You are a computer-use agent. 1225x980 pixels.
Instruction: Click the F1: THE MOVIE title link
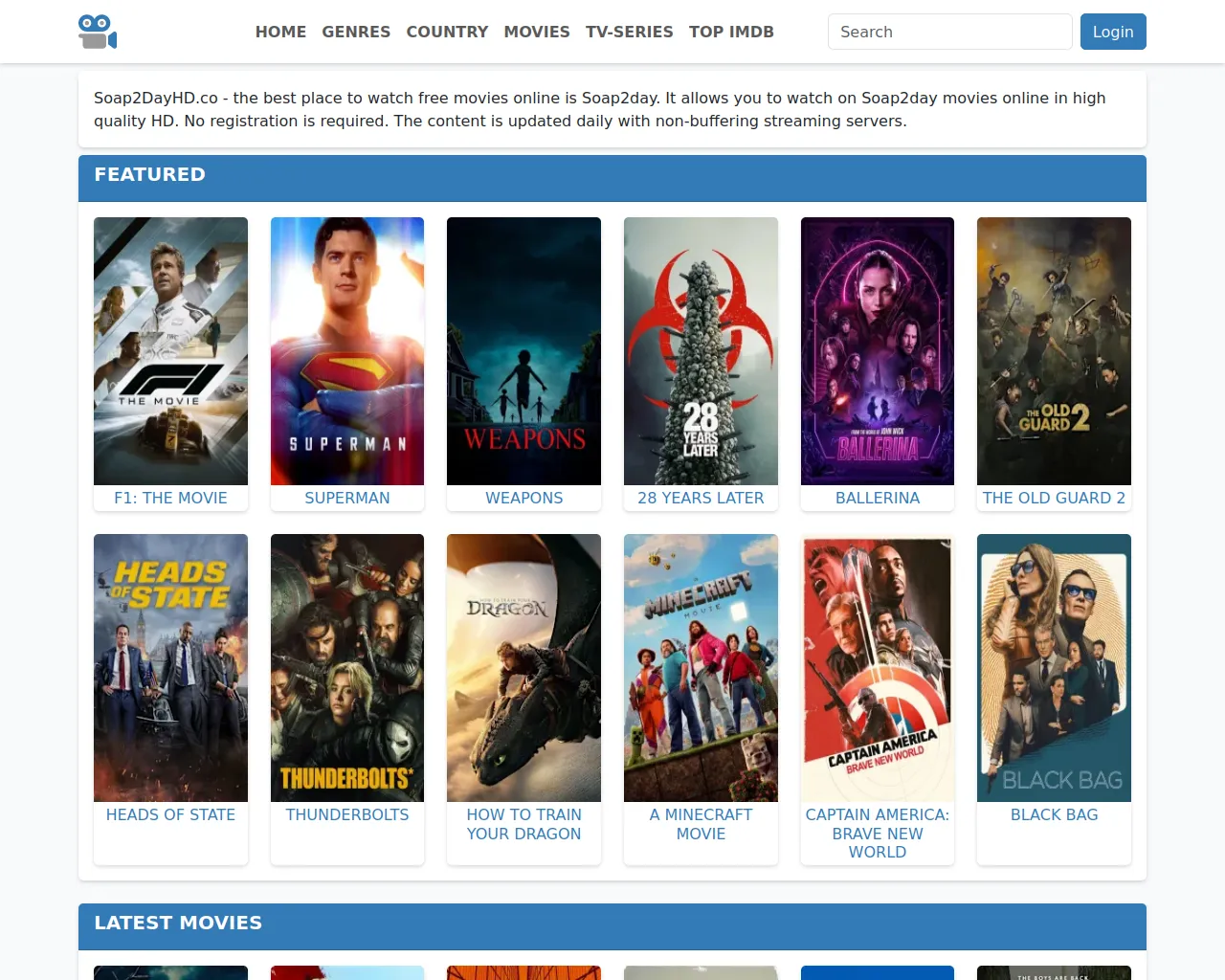pos(170,498)
